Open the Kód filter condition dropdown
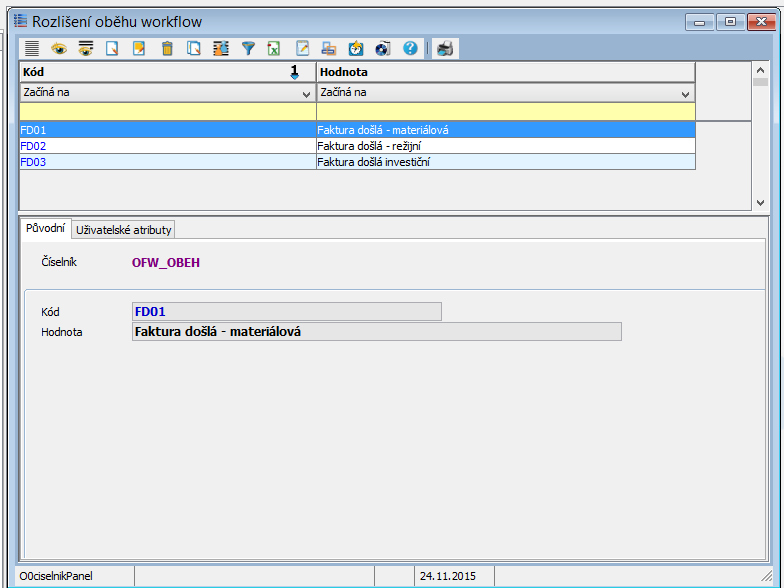Screen dimensions: 784x588 coord(306,93)
